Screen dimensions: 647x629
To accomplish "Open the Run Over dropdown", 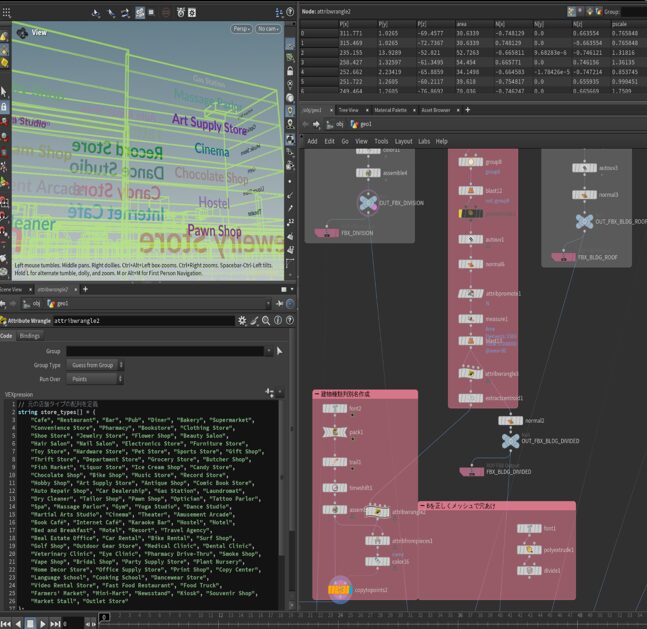I will click(95, 379).
